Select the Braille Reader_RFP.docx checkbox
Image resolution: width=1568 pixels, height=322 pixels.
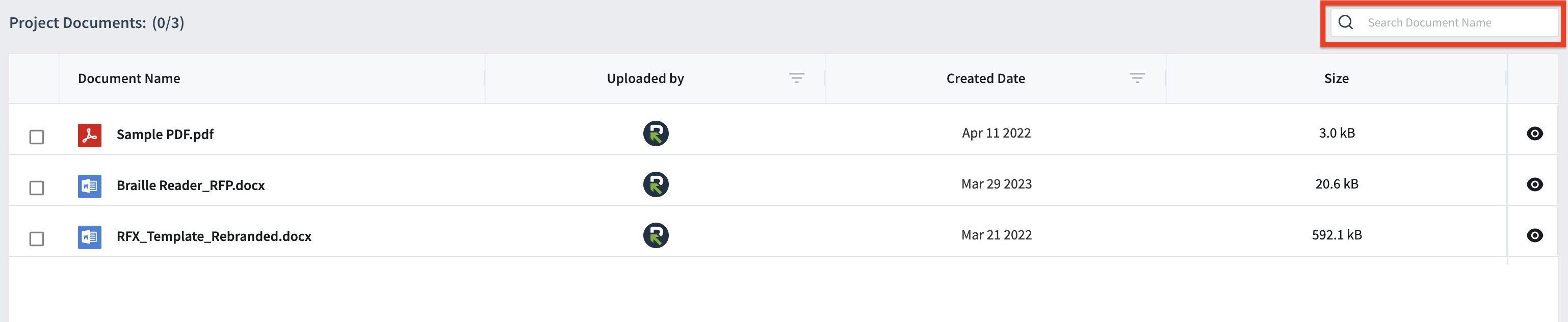point(37,188)
